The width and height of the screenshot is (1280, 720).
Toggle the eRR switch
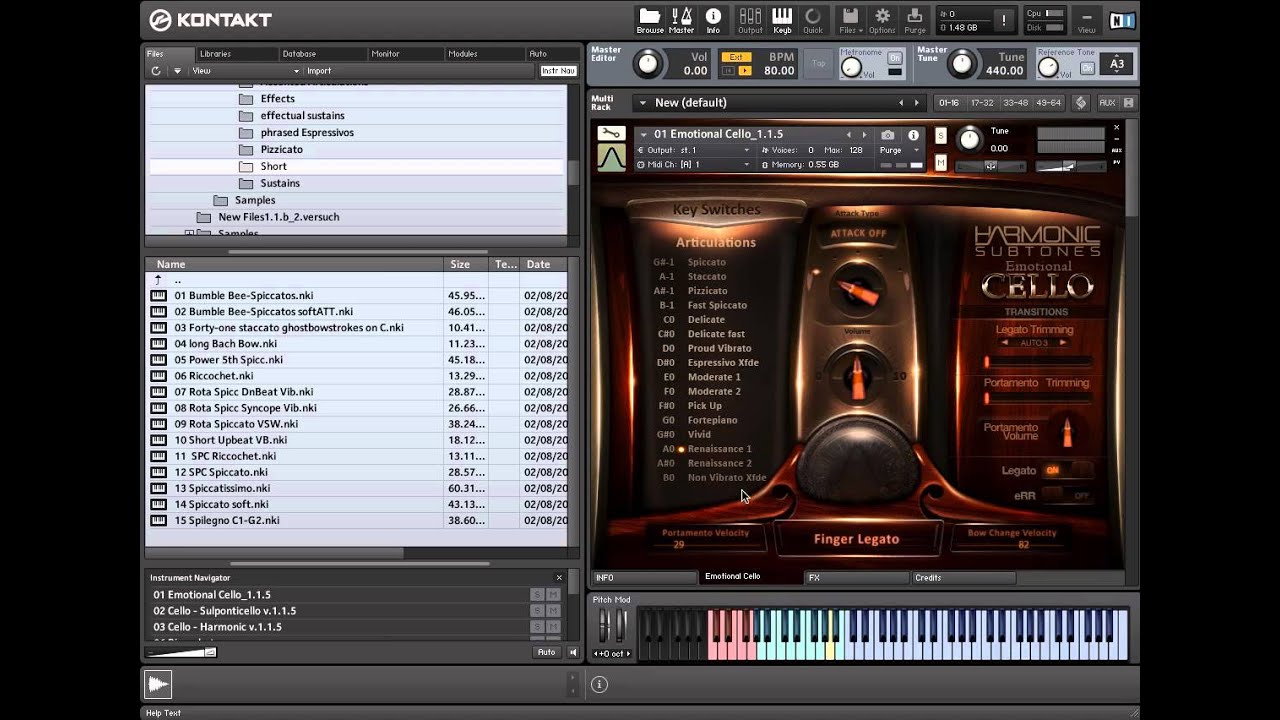tap(1066, 495)
